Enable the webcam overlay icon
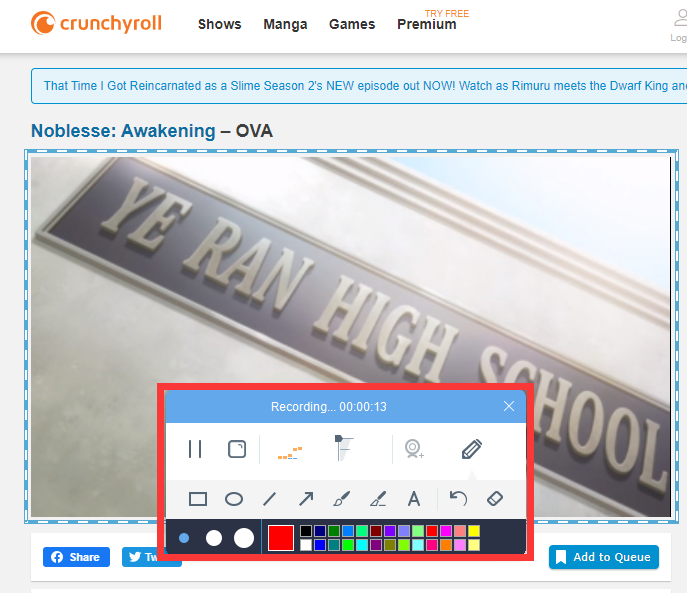 pyautogui.click(x=414, y=449)
